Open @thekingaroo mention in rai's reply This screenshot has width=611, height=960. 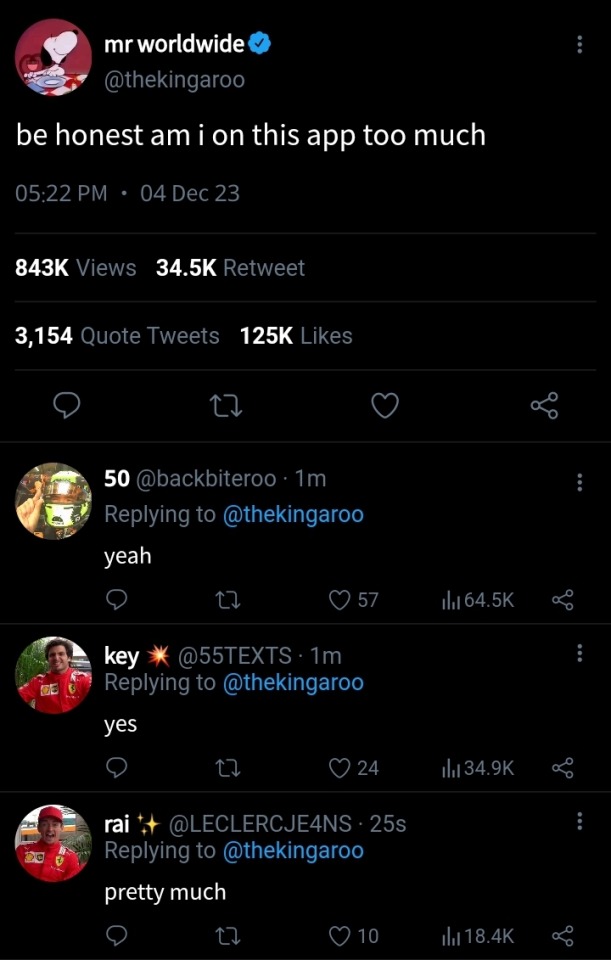coord(293,851)
